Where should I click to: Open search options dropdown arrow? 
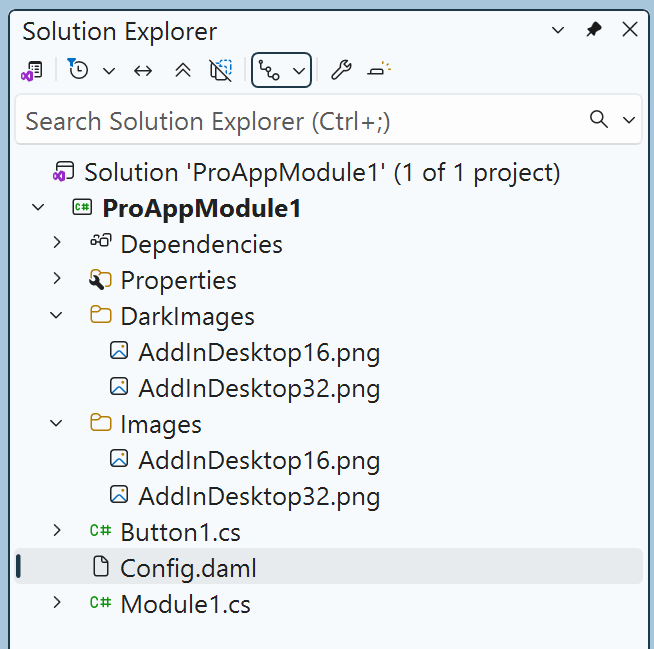(629, 120)
